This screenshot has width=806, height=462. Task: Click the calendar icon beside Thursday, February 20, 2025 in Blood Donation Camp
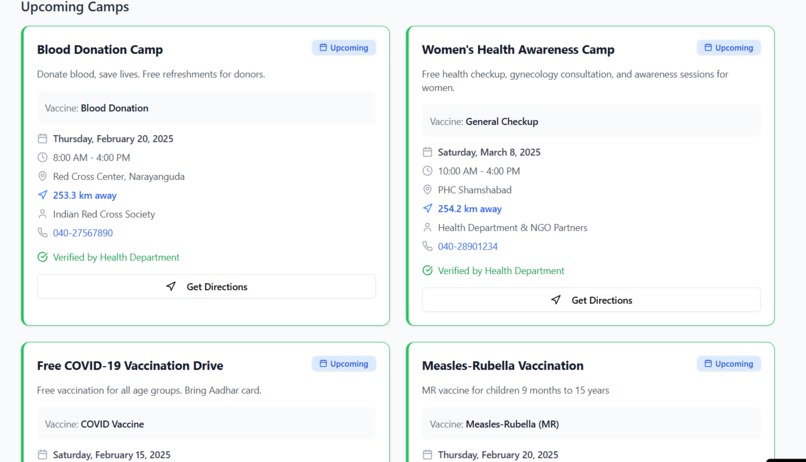coord(42,139)
